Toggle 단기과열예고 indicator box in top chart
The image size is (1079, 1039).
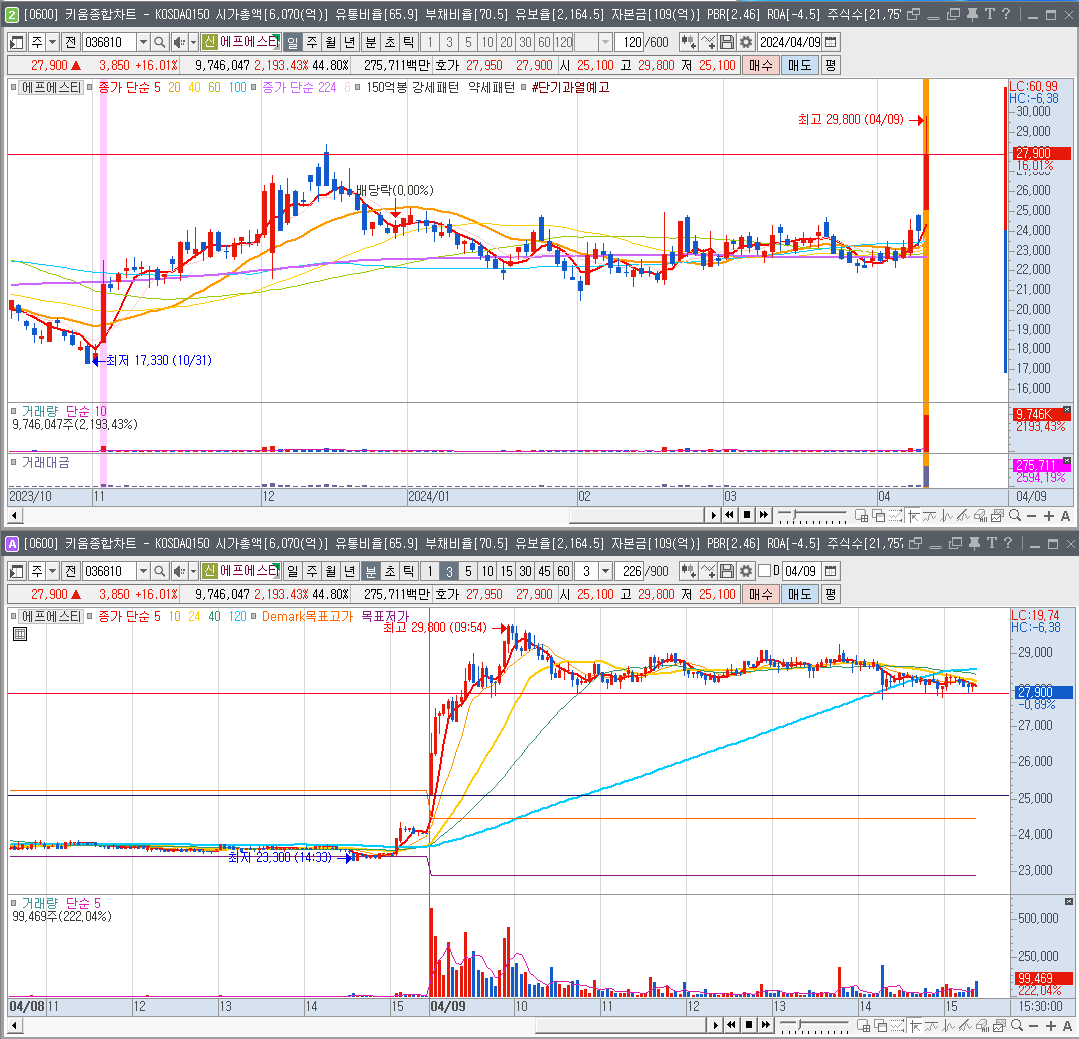524,87
